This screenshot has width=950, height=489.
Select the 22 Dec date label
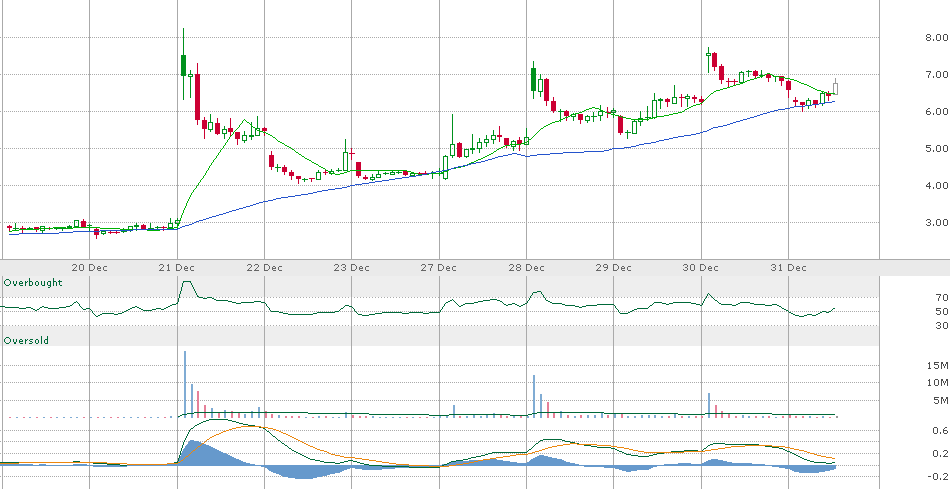[x=265, y=268]
